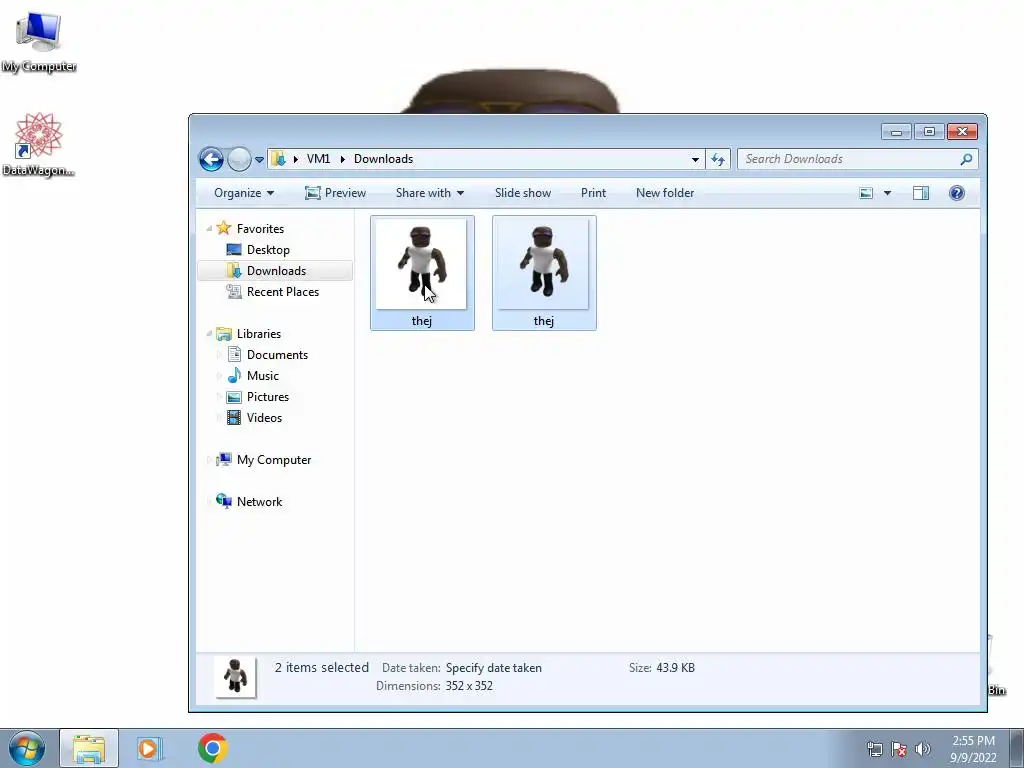Viewport: 1024px width, 768px height.
Task: Maximize the Downloads window
Action: (929, 132)
